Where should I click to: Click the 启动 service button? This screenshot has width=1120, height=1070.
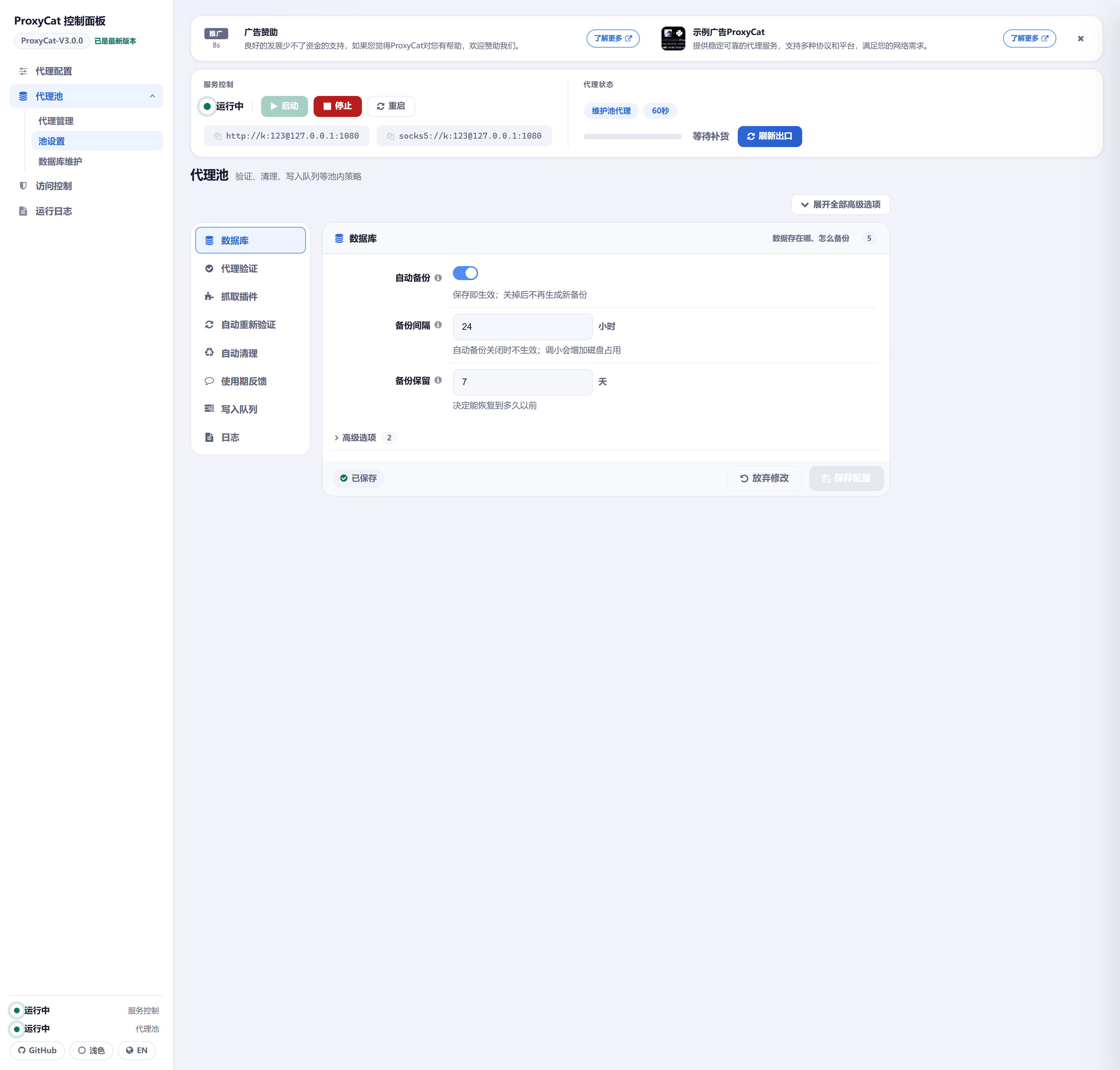click(284, 106)
